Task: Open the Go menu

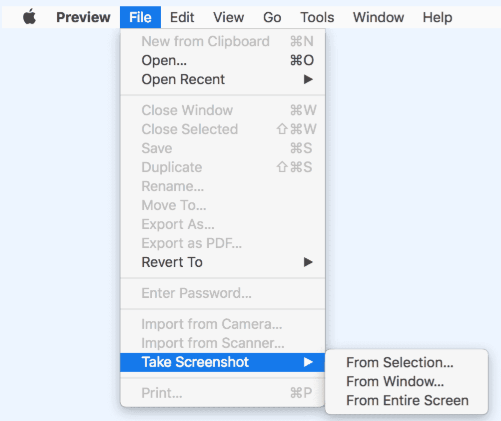Action: pos(272,17)
